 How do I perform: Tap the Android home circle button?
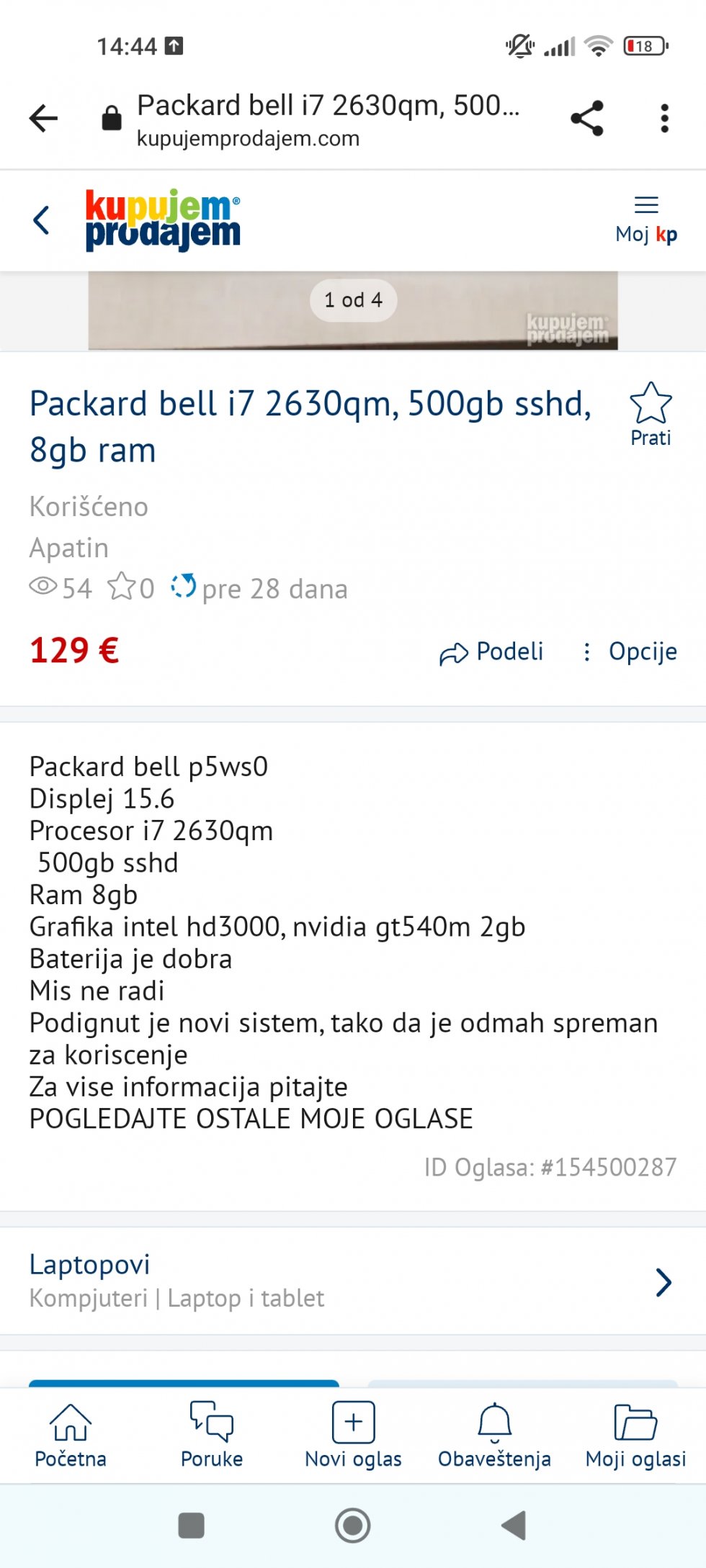point(353,1525)
